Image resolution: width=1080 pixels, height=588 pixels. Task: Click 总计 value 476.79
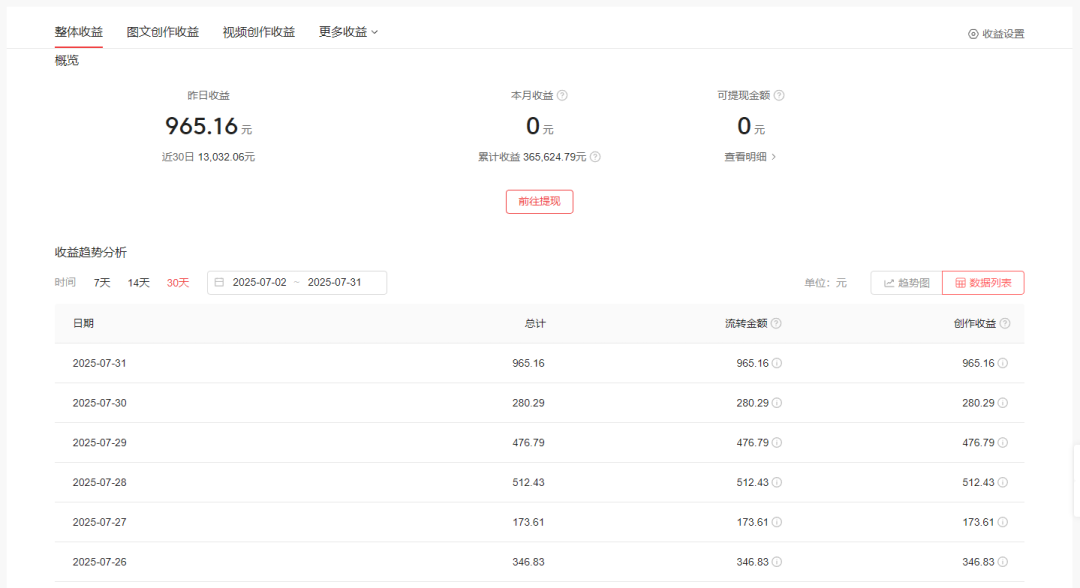(528, 443)
